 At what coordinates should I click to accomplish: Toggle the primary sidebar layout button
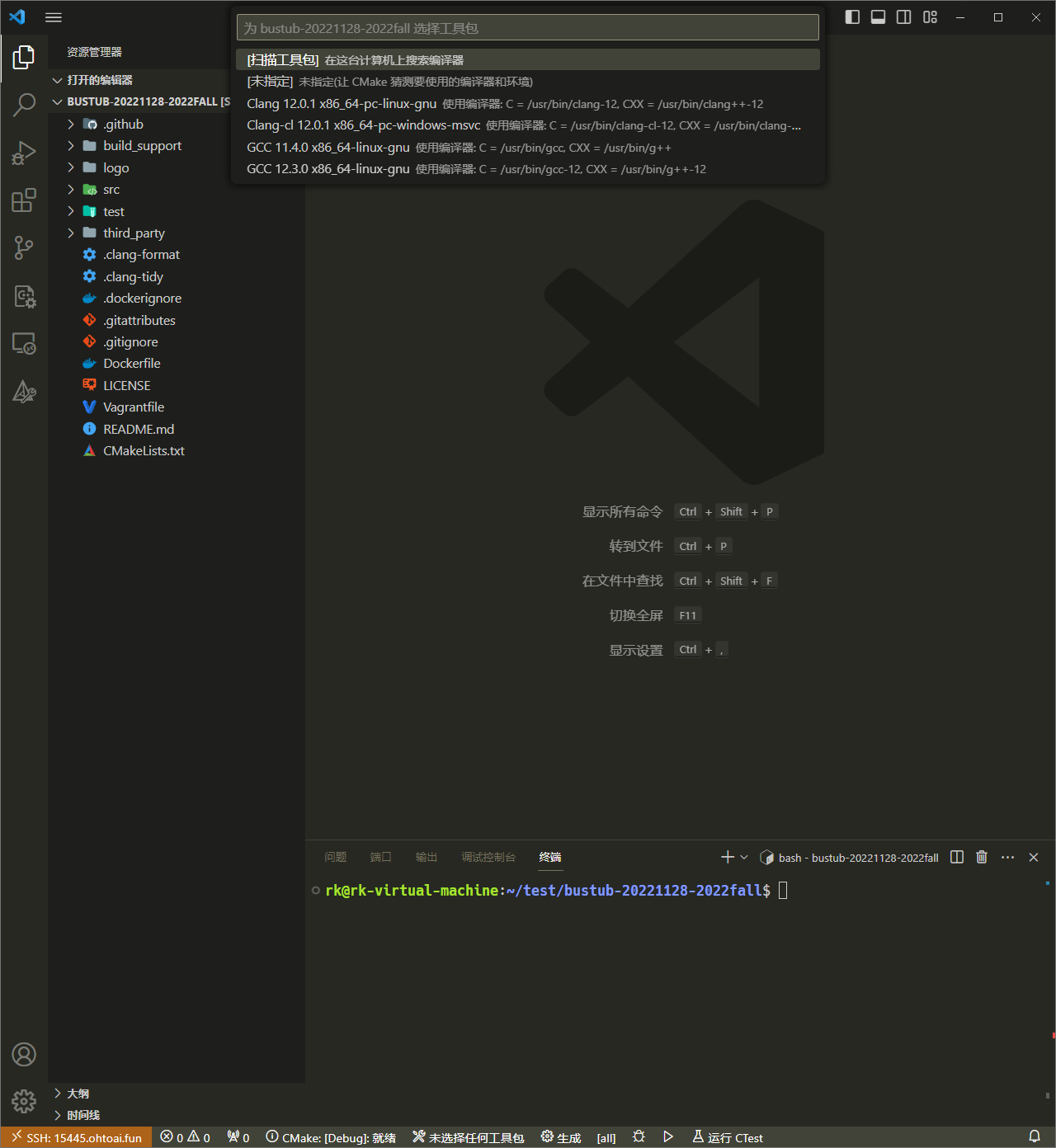853,17
